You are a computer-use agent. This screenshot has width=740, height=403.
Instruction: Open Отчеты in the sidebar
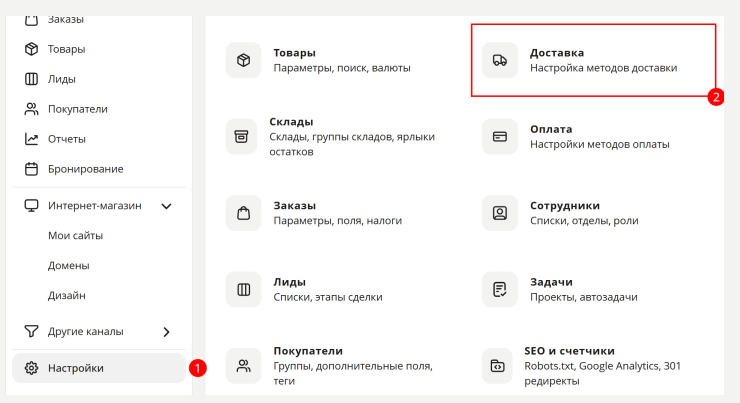tap(67, 139)
